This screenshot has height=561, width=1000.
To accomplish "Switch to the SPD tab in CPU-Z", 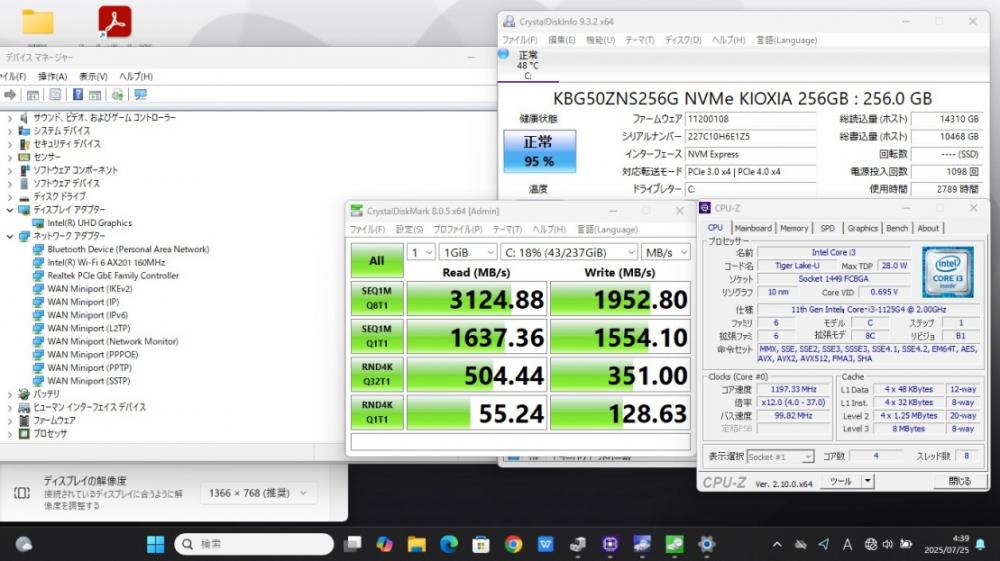I will tap(827, 228).
